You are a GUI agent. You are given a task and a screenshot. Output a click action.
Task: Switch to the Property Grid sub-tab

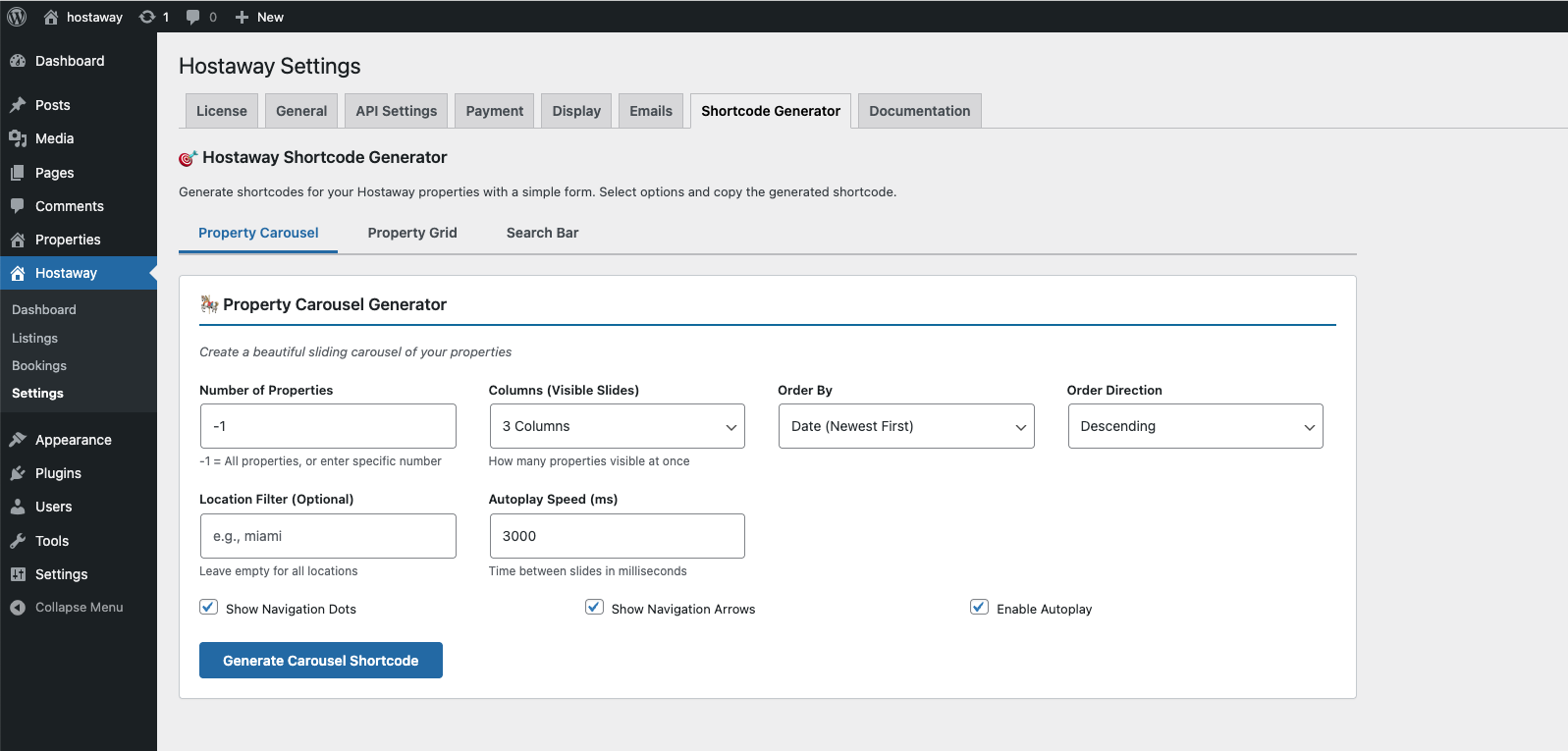coord(412,233)
